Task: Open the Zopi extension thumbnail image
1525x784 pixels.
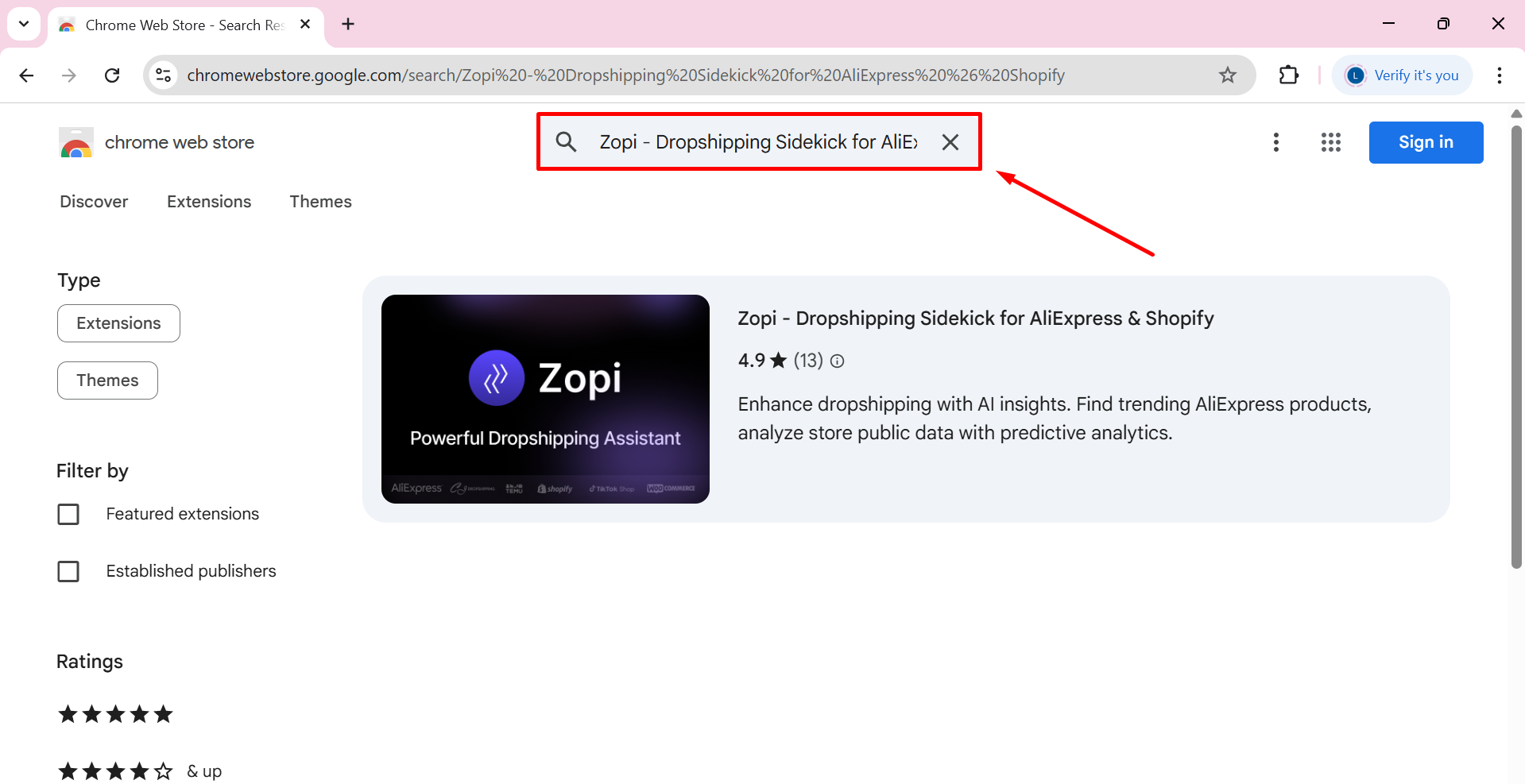Action: point(545,399)
